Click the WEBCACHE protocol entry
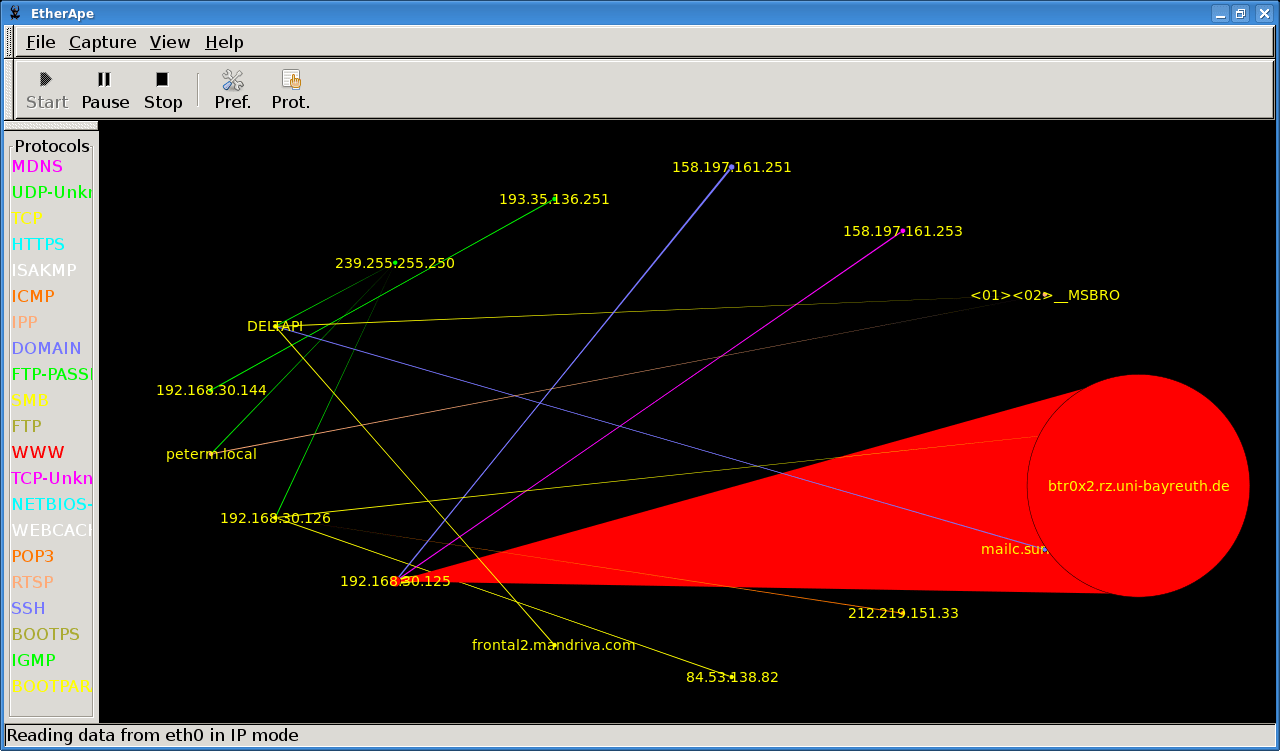The width and height of the screenshot is (1280, 751). tap(52, 530)
